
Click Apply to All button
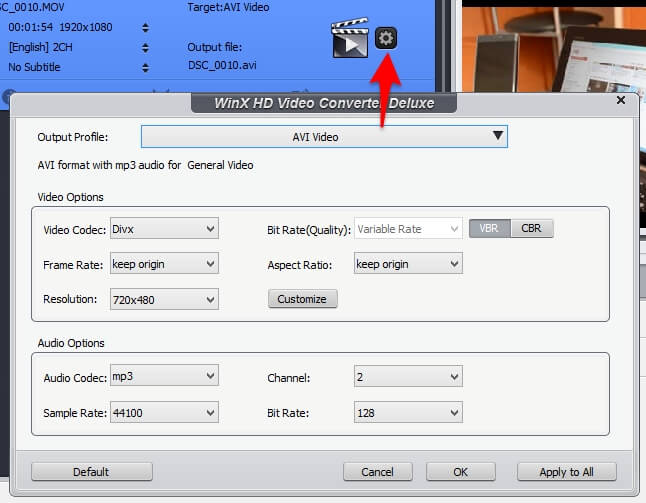point(566,472)
